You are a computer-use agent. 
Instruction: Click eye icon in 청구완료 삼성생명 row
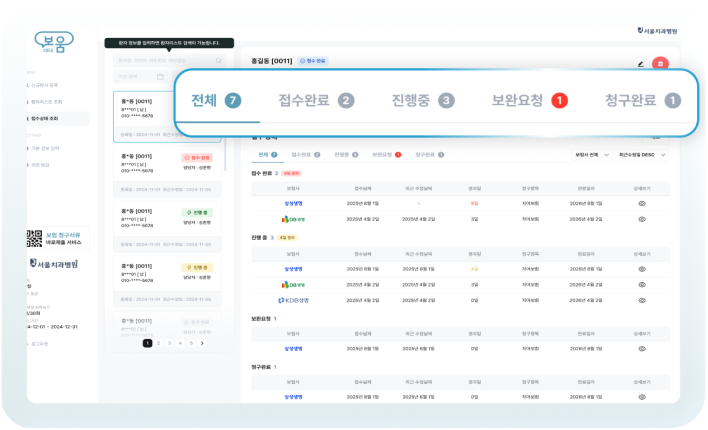point(642,397)
